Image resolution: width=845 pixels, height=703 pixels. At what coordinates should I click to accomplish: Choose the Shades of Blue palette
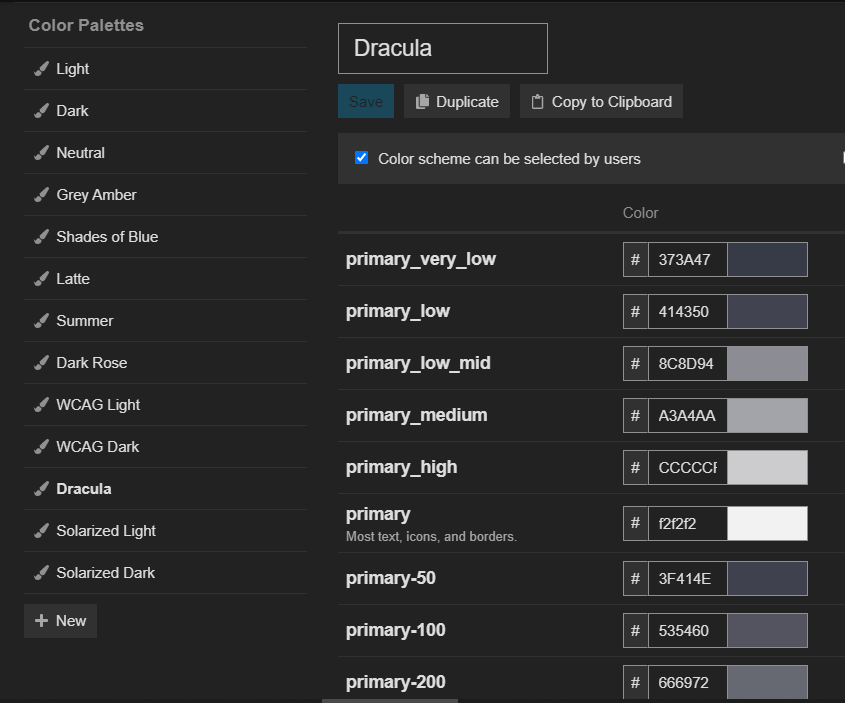165,236
